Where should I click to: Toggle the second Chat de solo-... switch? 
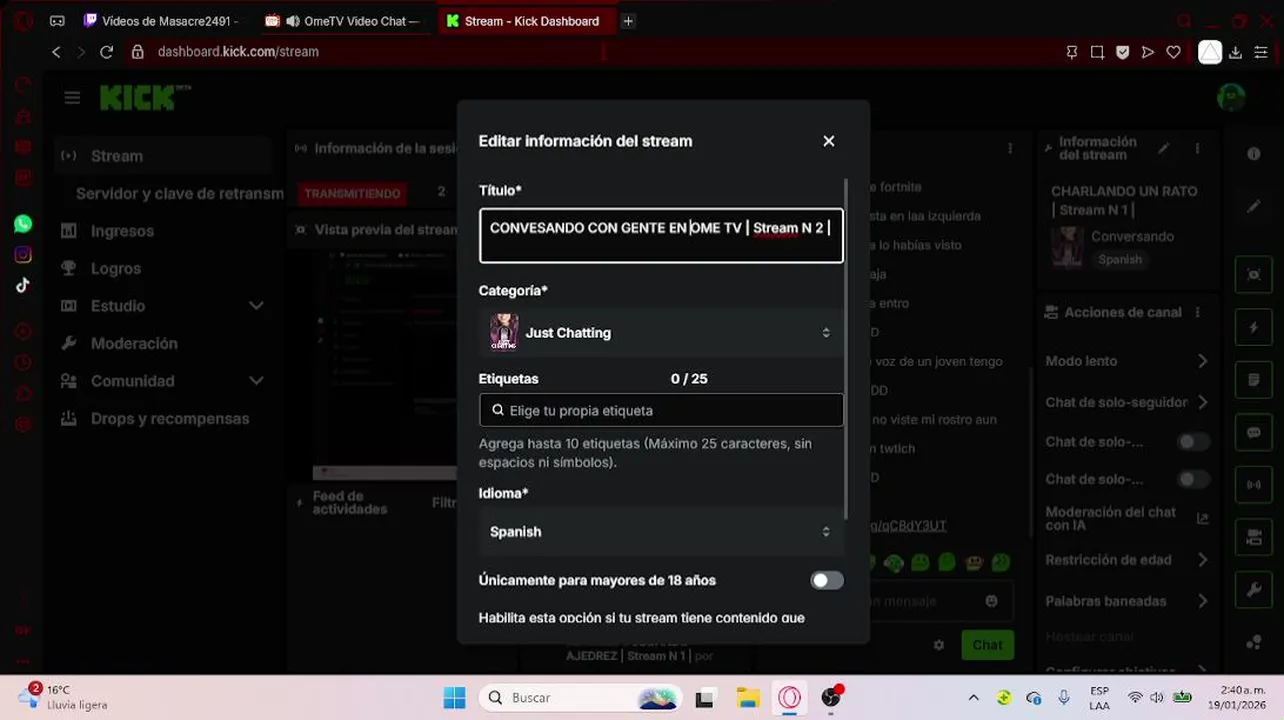pos(1193,479)
